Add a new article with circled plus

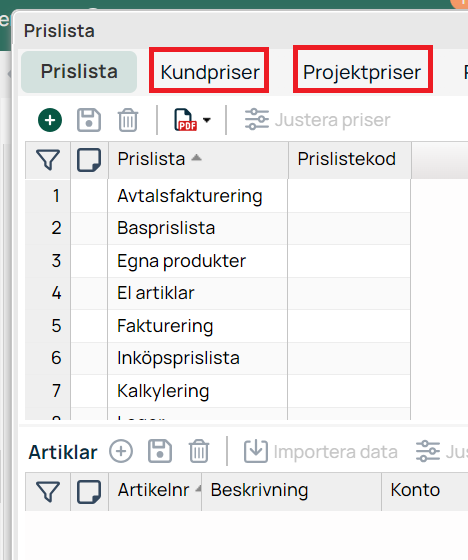tap(121, 451)
